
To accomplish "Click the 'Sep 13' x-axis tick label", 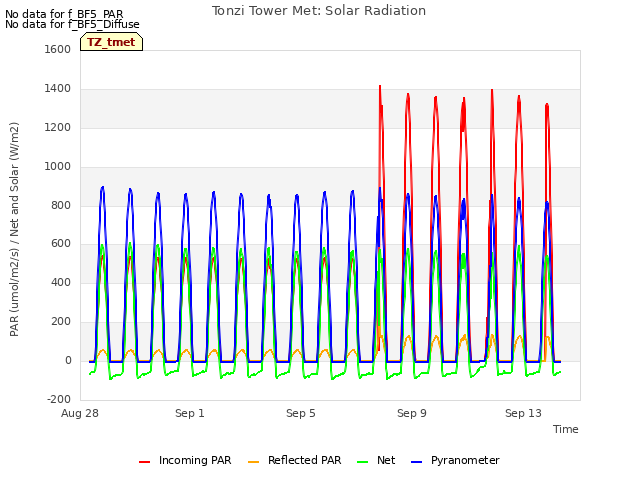I will tap(523, 413).
